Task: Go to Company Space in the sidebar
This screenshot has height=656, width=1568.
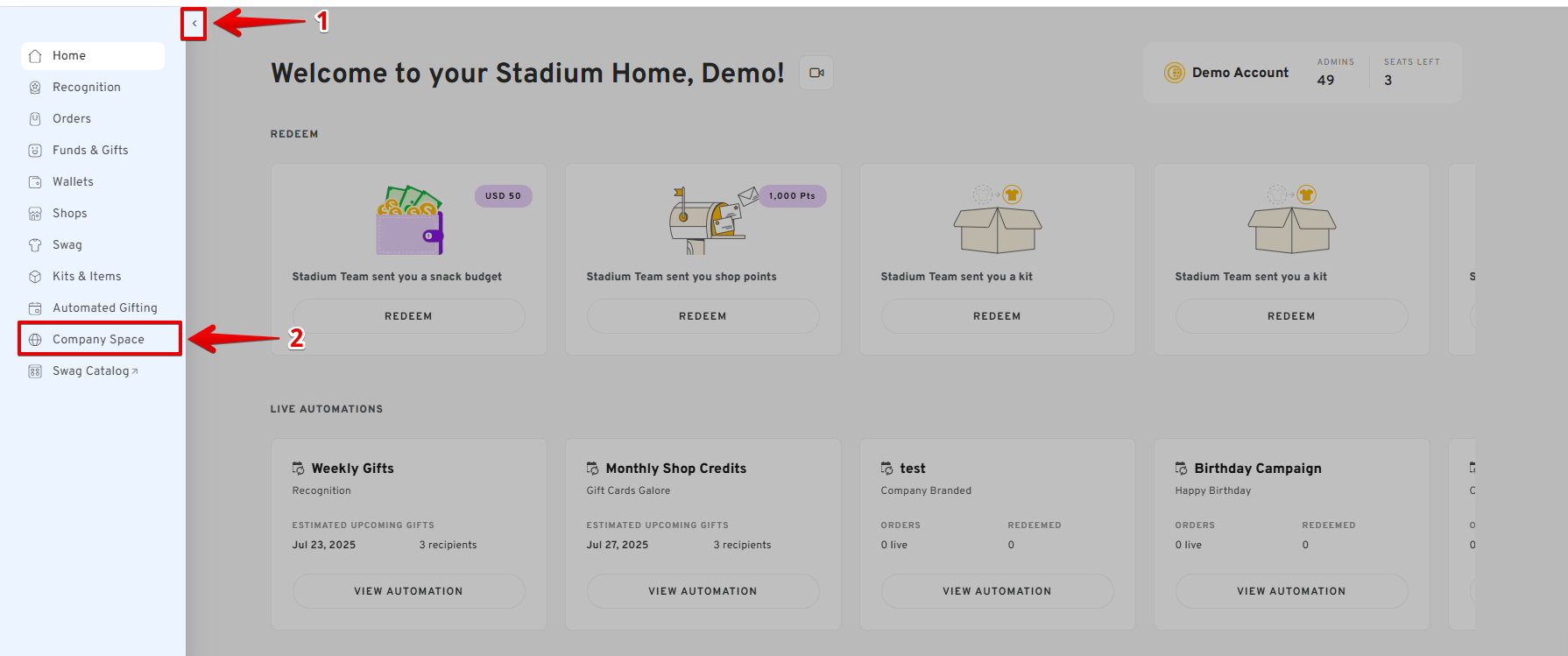Action: [x=98, y=340]
